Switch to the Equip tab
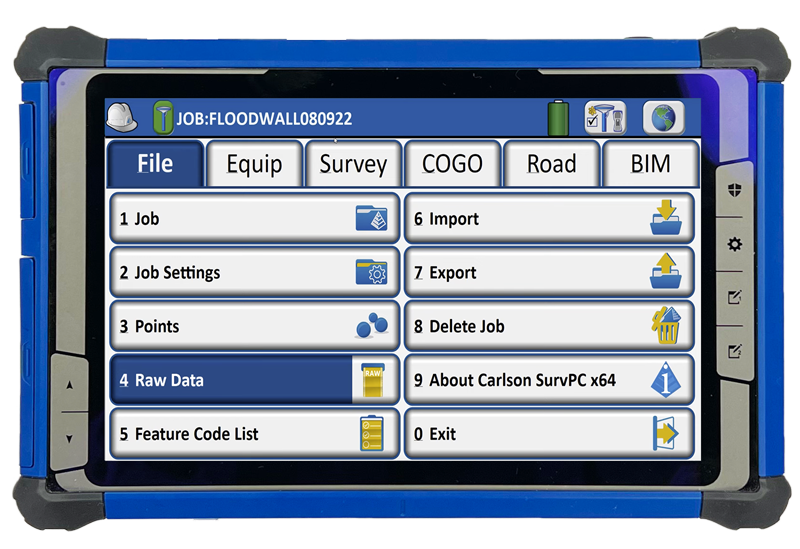 pos(254,164)
